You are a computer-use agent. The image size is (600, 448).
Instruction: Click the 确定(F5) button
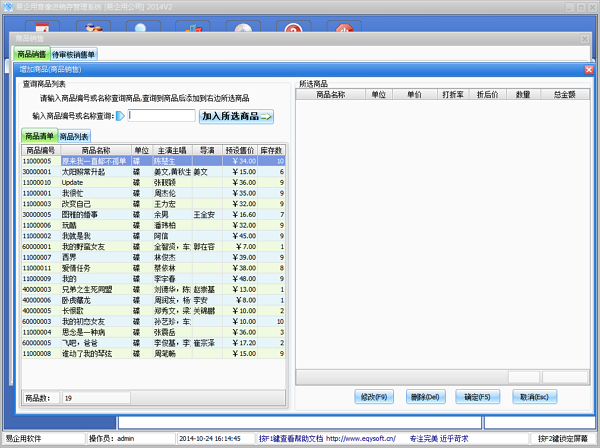point(477,397)
